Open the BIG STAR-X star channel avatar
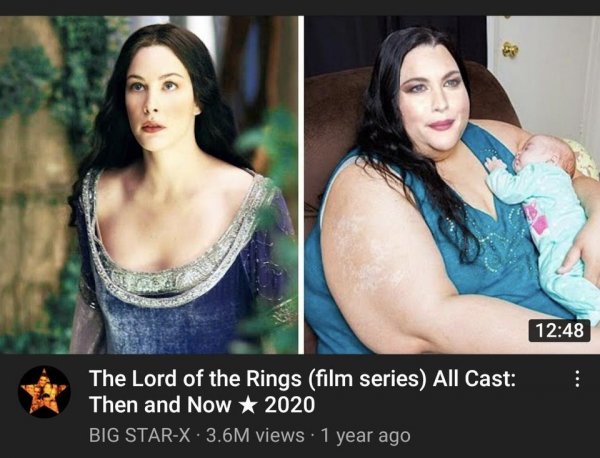Image resolution: width=600 pixels, height=458 pixels. (44, 391)
